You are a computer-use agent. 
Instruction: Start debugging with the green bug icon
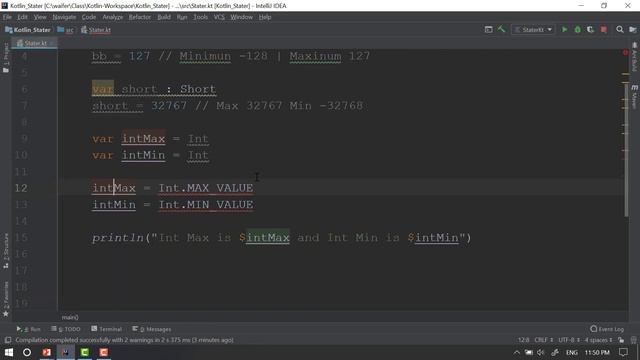pos(578,30)
